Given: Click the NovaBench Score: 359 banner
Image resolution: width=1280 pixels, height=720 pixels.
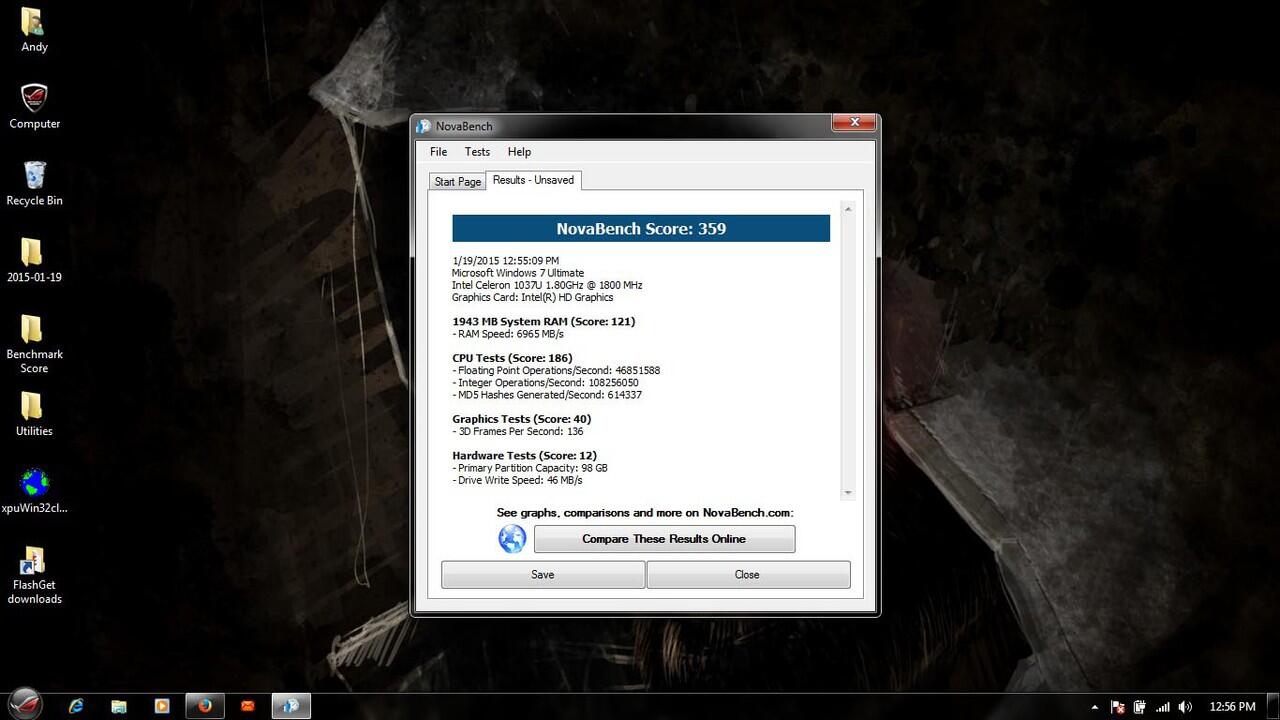Looking at the screenshot, I should click(x=641, y=228).
